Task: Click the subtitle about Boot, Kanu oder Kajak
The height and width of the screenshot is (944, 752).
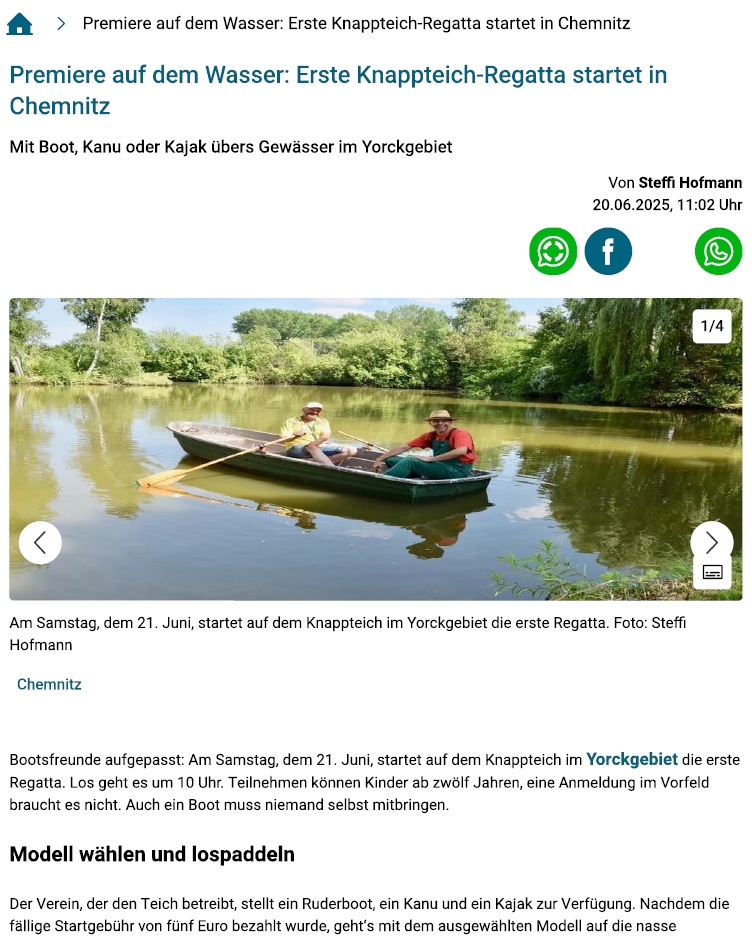Action: pos(231,147)
